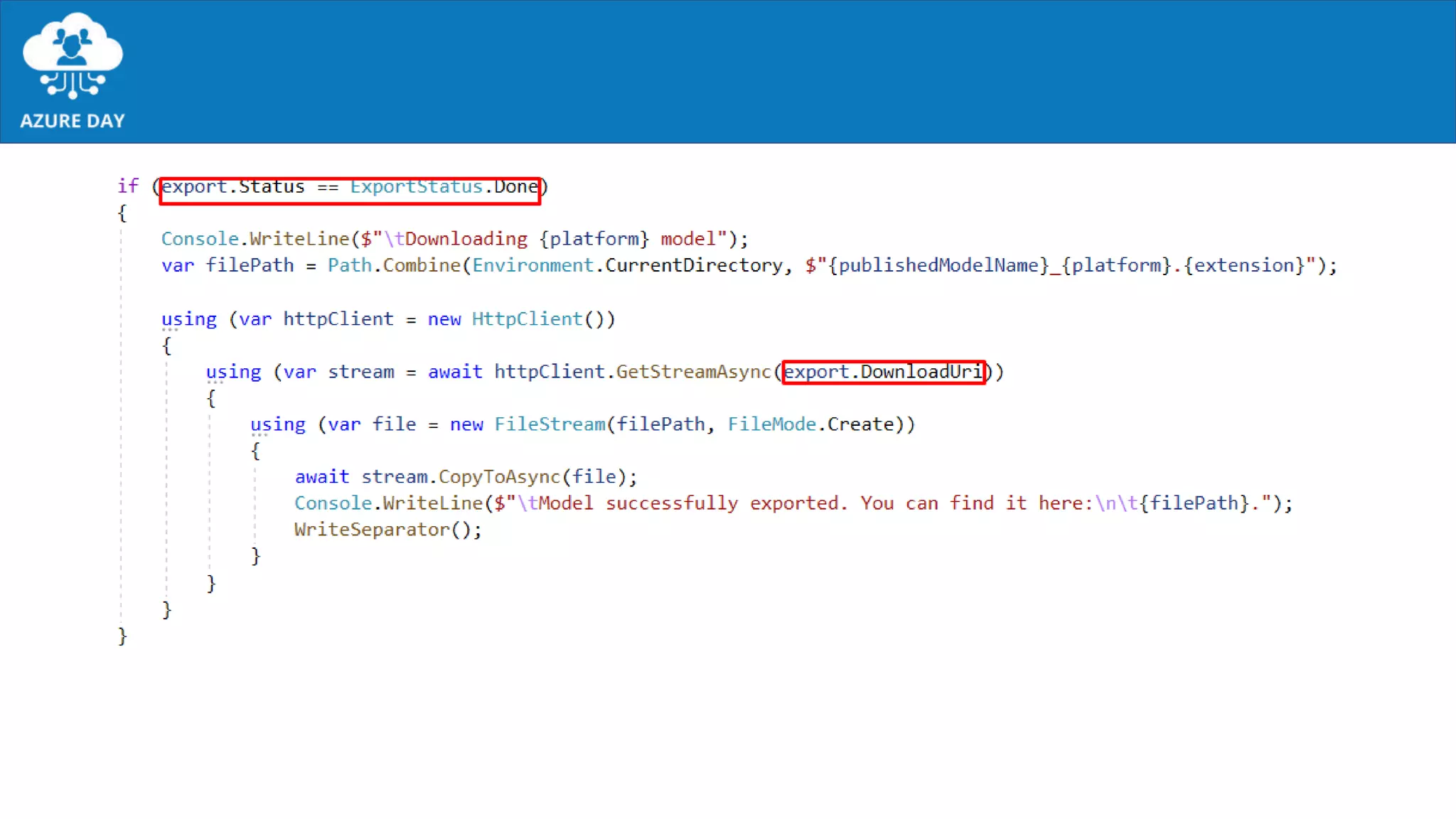Click the ExportStatus type name
The height and width of the screenshot is (819, 1456).
(x=416, y=187)
